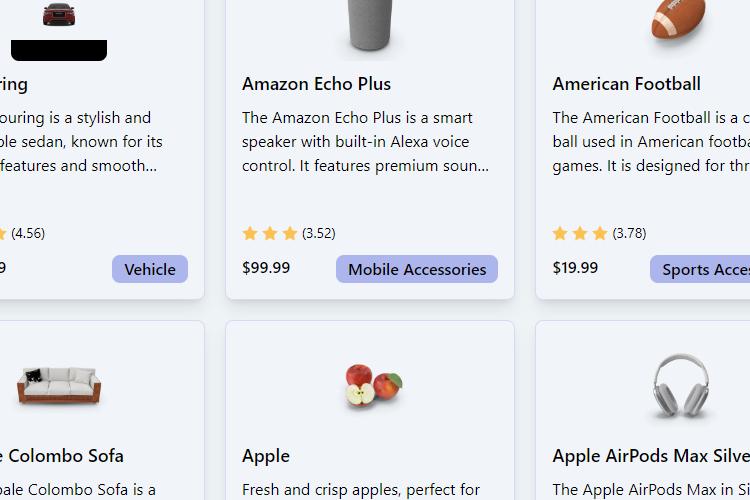This screenshot has height=500, width=750.
Task: Open the Apple AirPods Max Silver title
Action: 651,456
